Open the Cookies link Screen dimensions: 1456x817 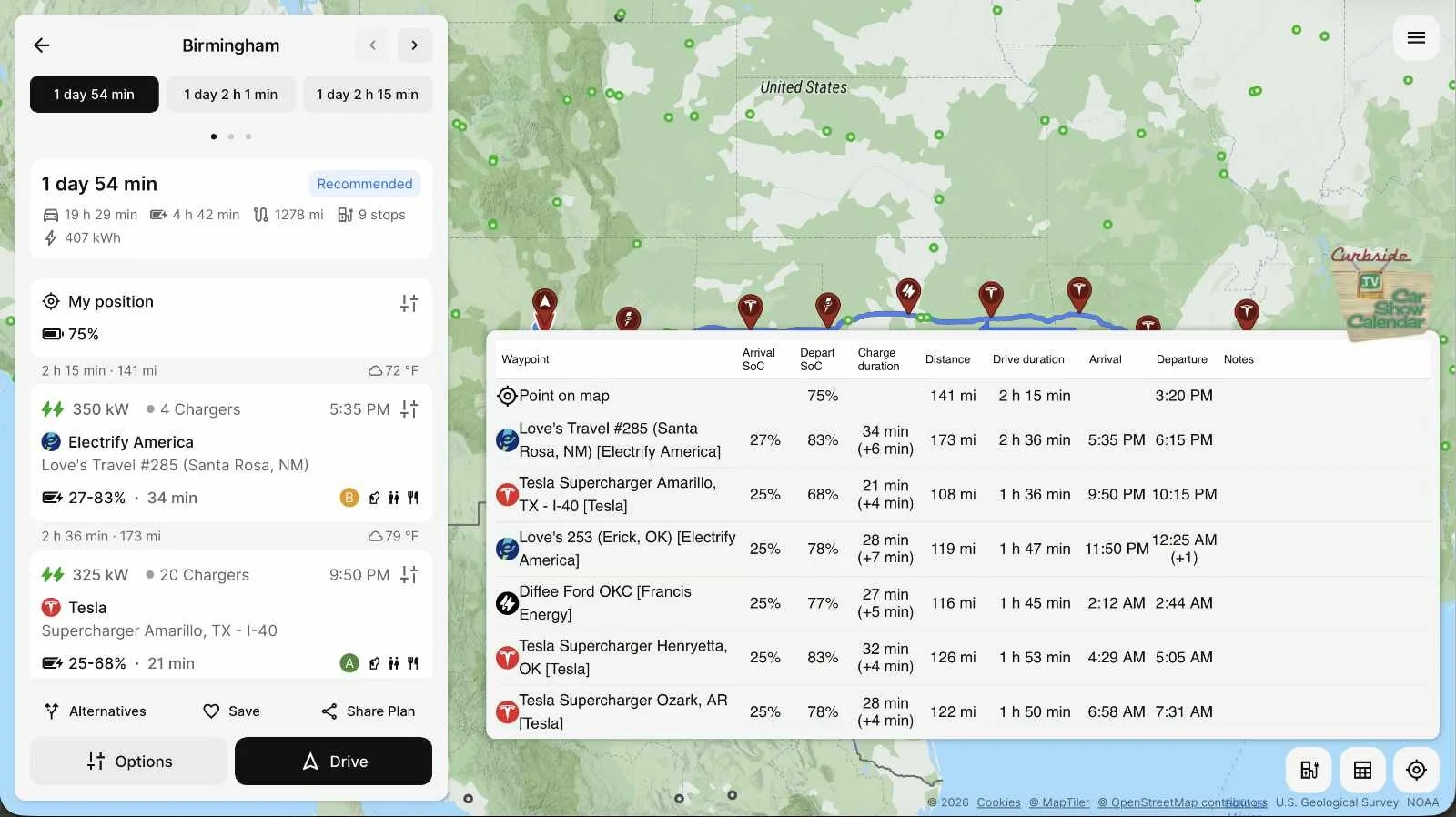click(998, 802)
